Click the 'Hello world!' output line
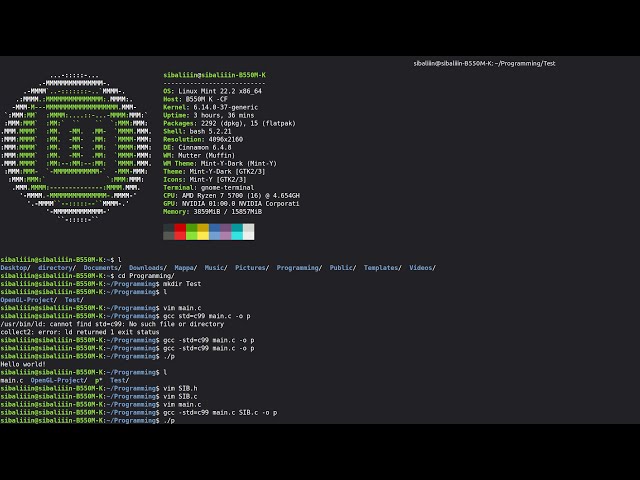This screenshot has height=480, width=640. point(23,364)
